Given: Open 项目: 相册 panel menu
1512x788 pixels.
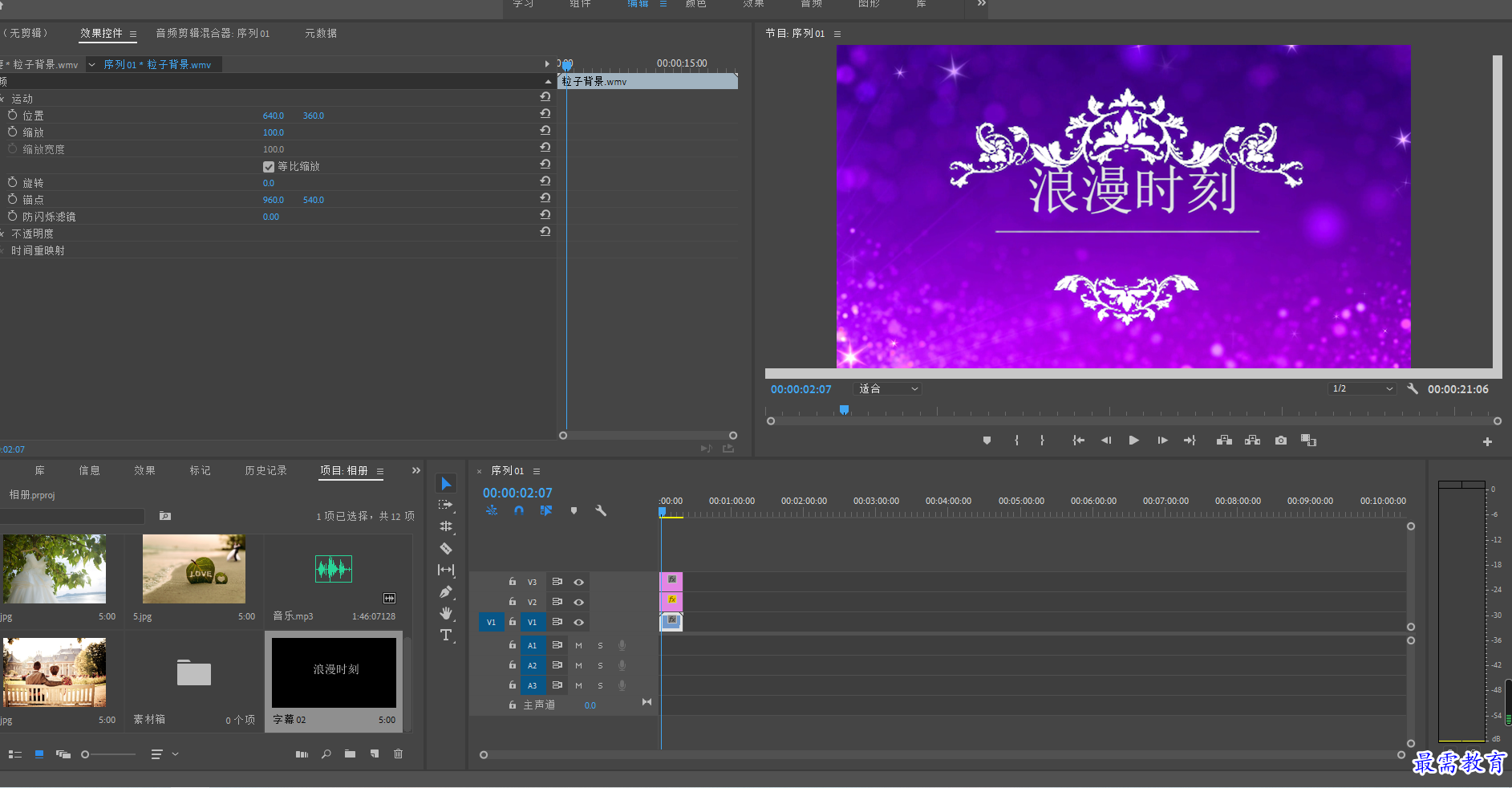Looking at the screenshot, I should point(380,471).
